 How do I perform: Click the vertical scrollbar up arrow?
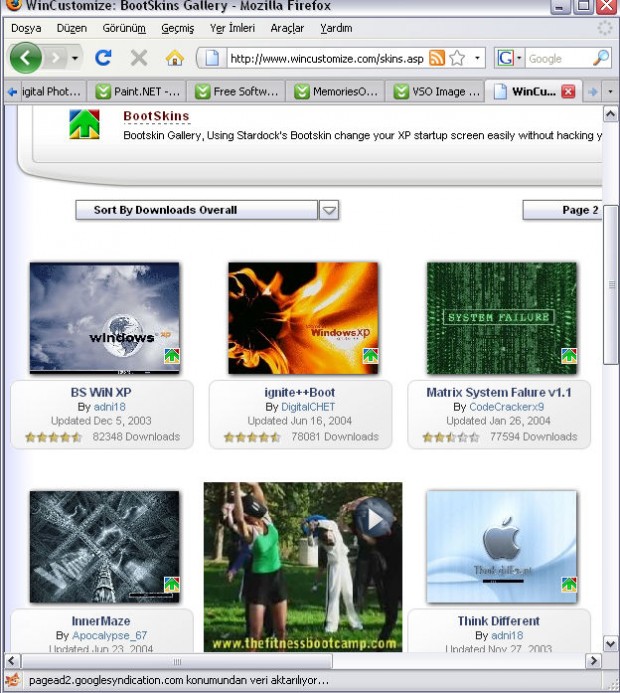tap(610, 114)
